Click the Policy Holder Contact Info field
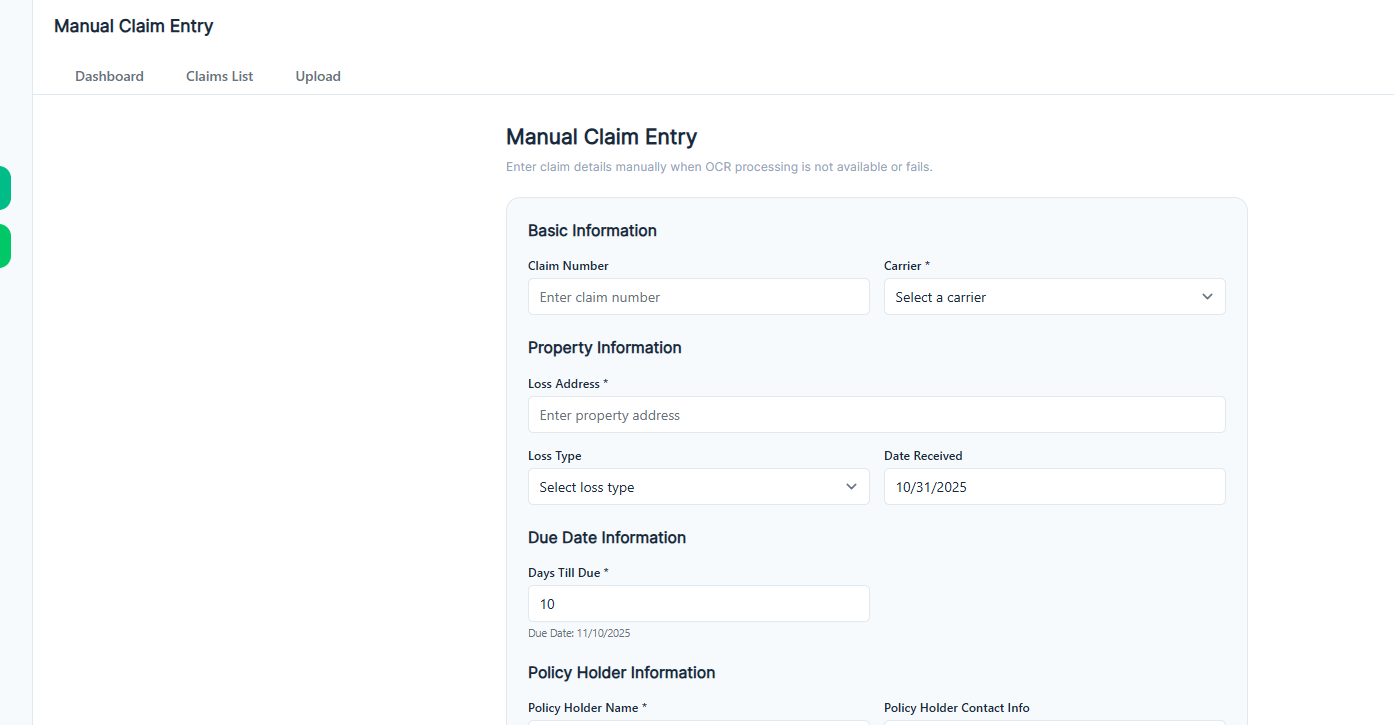1394x725 pixels. click(x=1054, y=722)
